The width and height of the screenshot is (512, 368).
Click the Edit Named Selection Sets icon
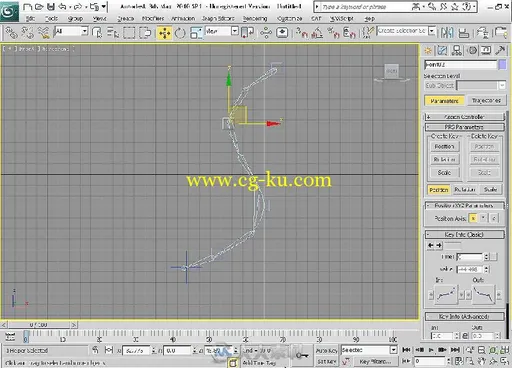(x=368, y=33)
